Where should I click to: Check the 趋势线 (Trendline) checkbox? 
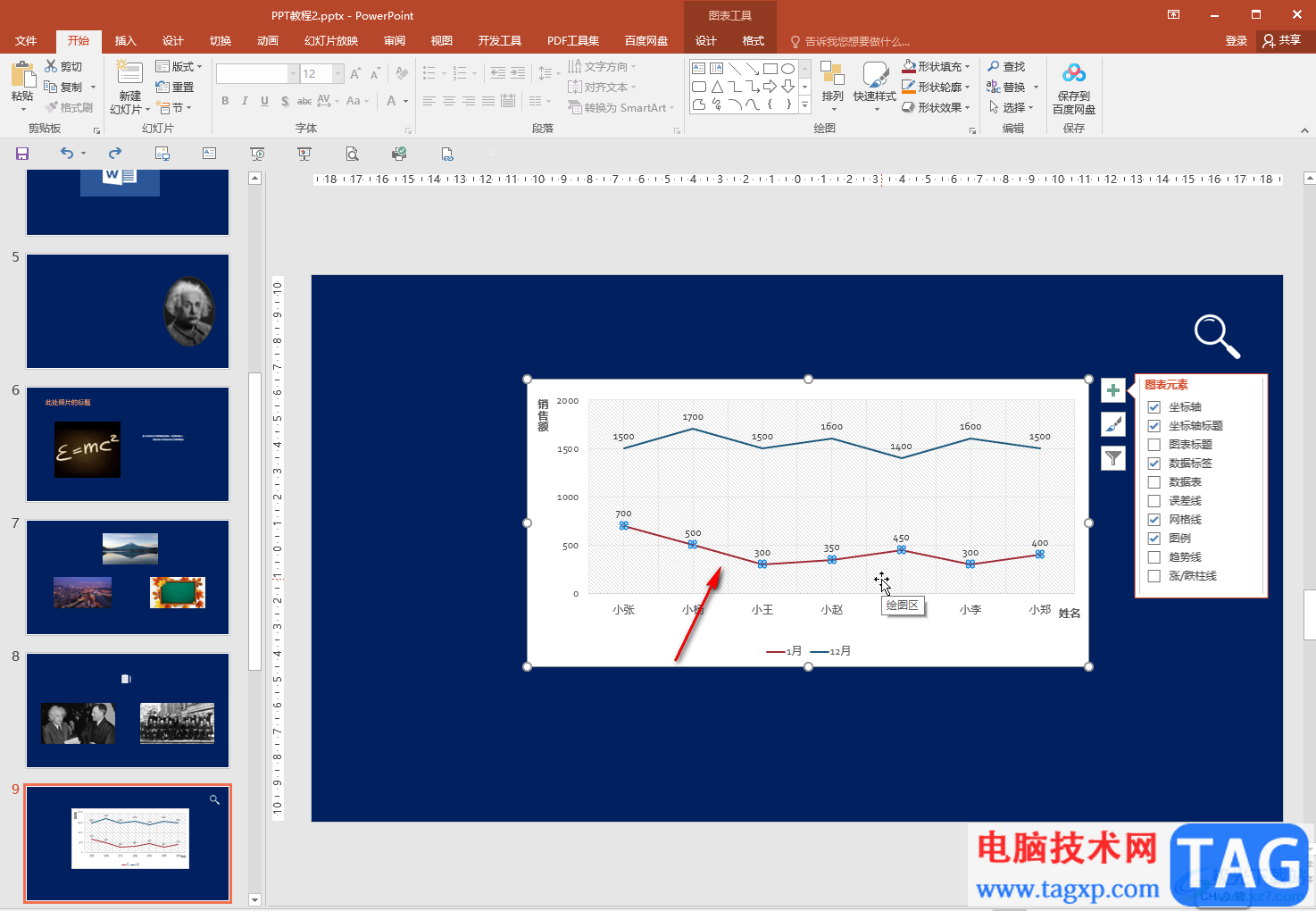(x=1154, y=556)
